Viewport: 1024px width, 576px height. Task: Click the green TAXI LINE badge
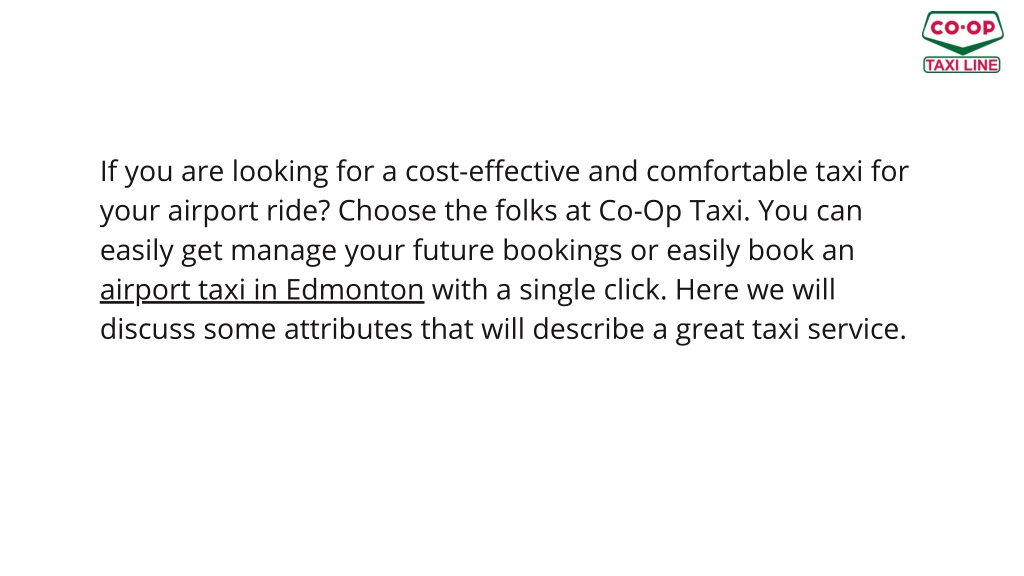(961, 65)
